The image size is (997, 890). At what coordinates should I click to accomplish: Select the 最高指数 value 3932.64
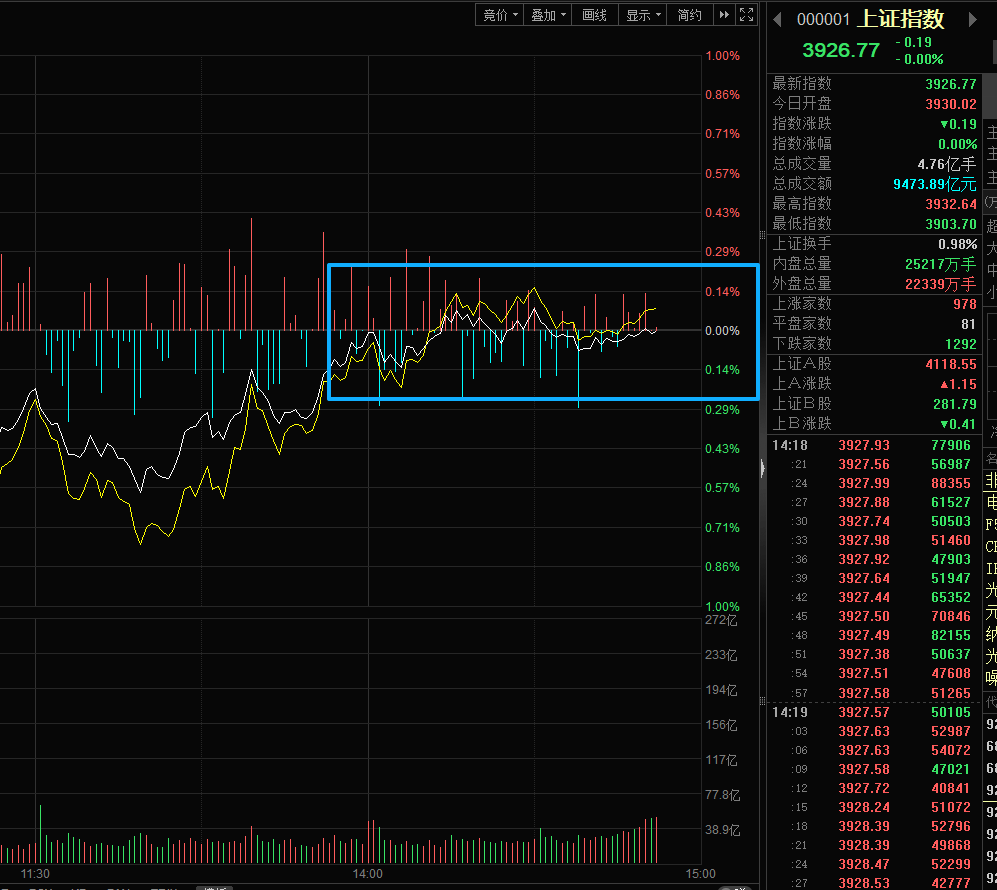coord(951,204)
